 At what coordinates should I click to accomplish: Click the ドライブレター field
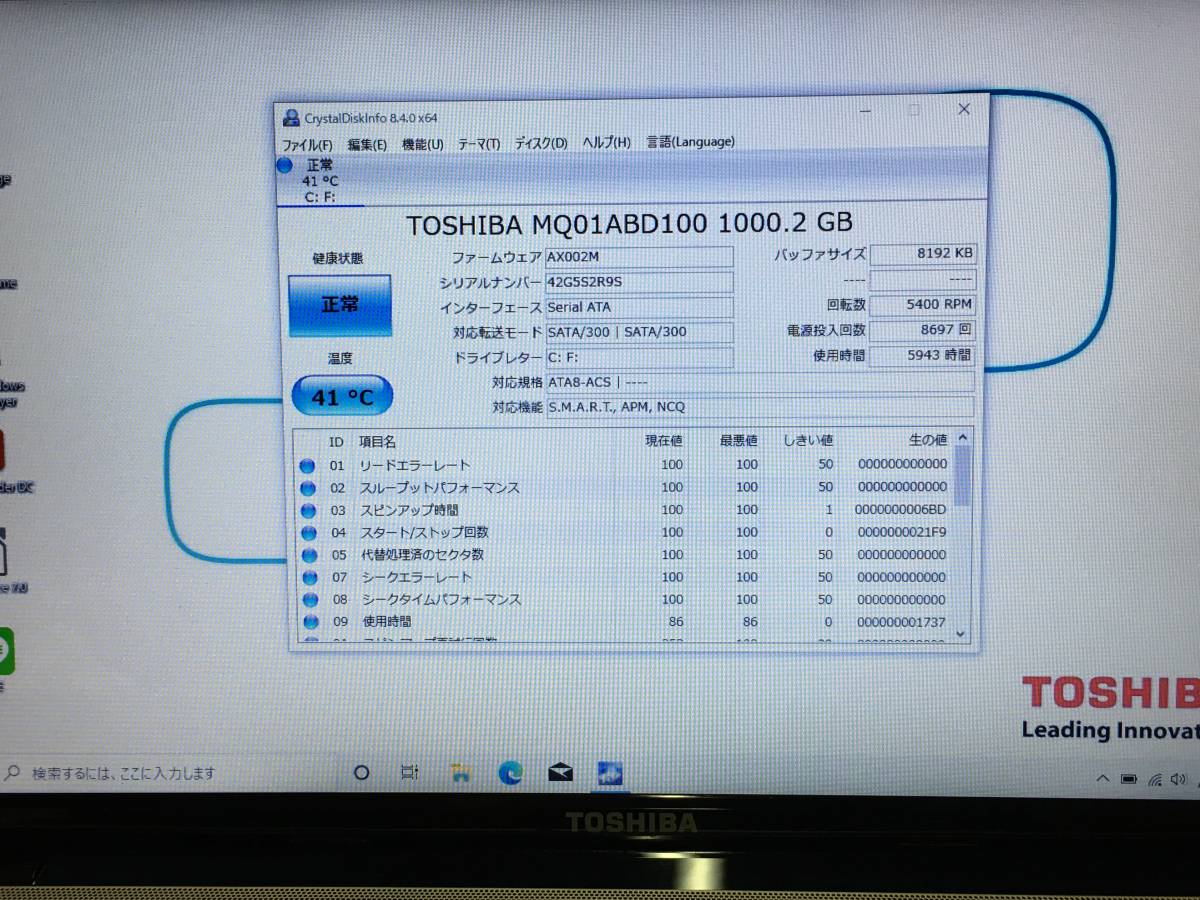pyautogui.click(x=639, y=357)
